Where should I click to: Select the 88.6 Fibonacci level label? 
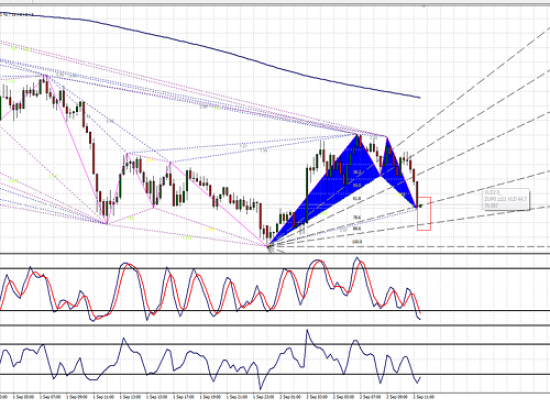pos(357,228)
